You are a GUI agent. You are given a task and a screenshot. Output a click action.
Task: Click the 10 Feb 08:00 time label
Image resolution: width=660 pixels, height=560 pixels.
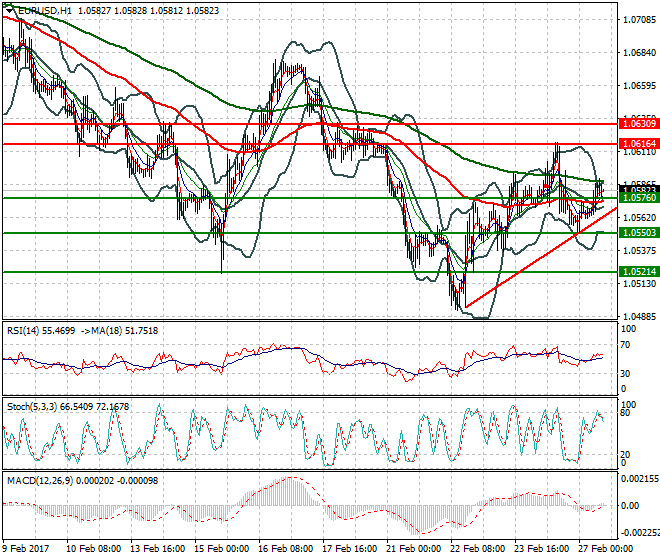93,549
